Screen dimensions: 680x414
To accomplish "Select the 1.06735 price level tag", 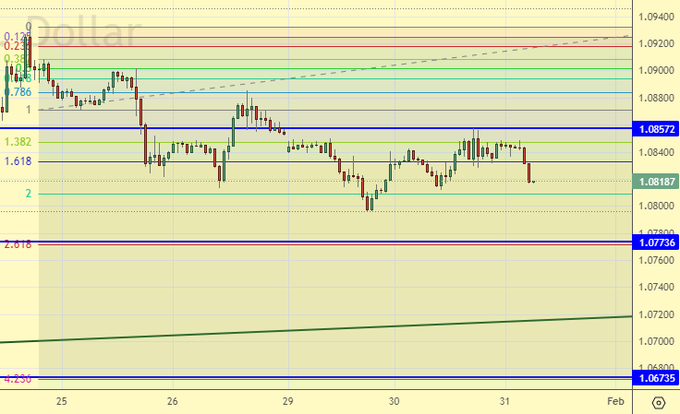I will (656, 378).
